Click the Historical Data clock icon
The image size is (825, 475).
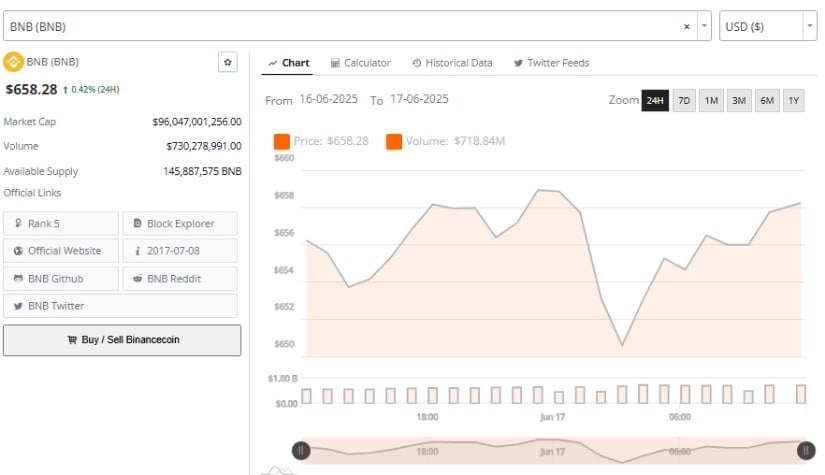click(x=417, y=63)
